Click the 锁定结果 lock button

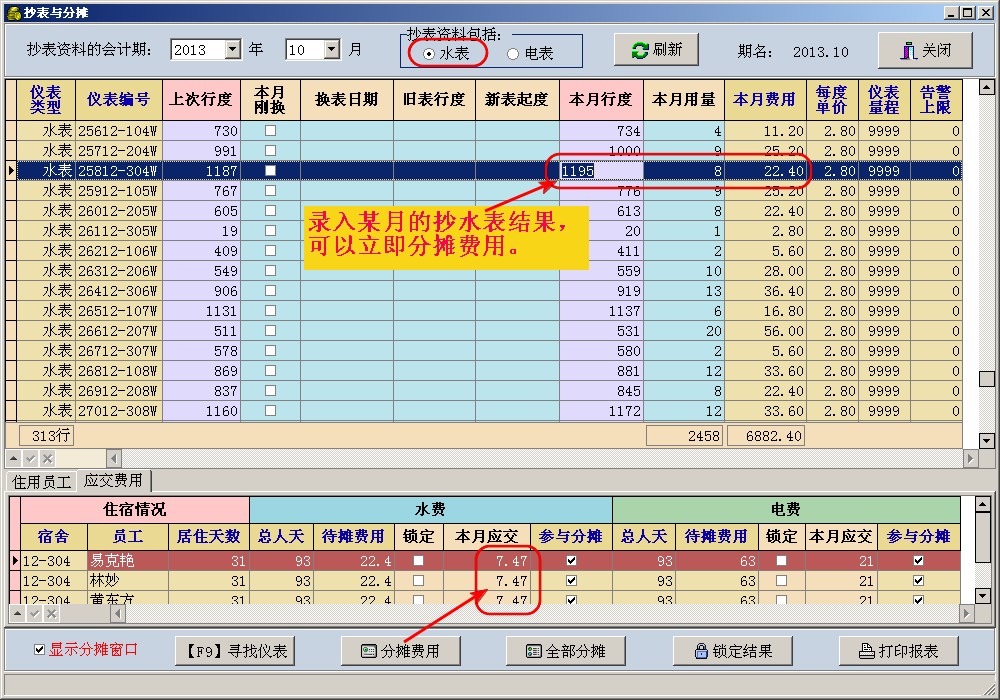click(734, 651)
